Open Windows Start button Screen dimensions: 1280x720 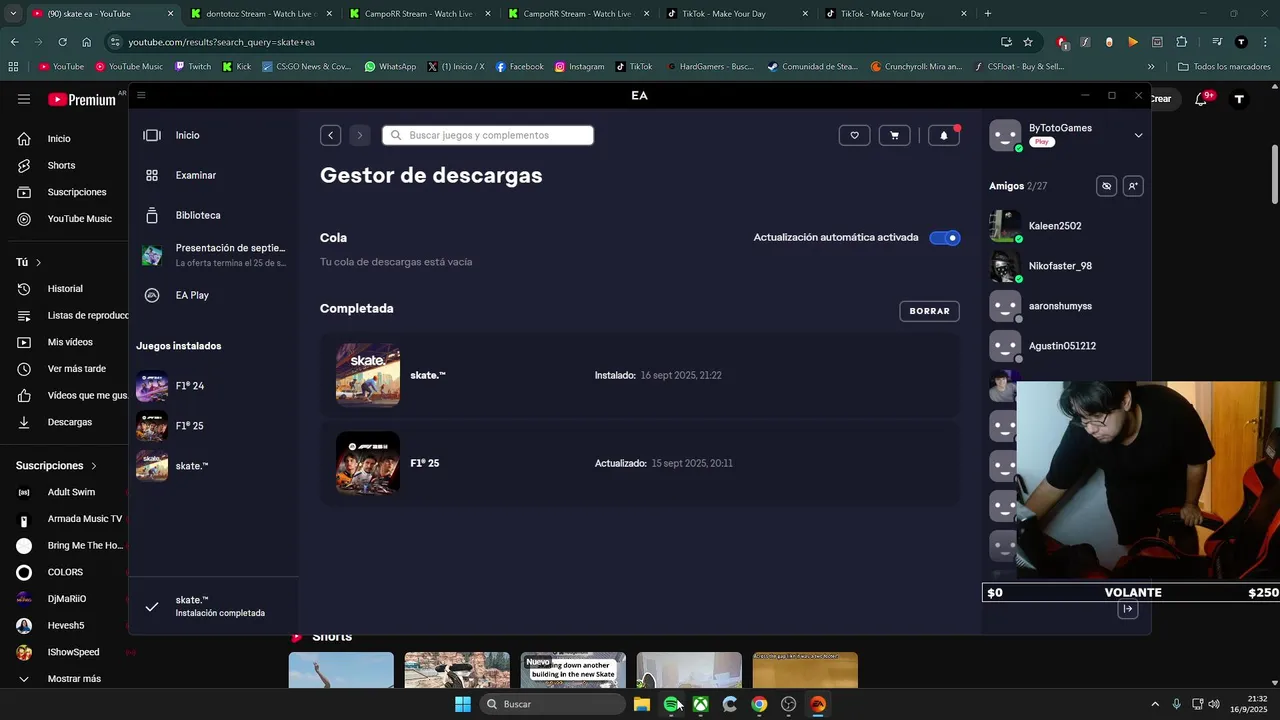click(x=463, y=704)
